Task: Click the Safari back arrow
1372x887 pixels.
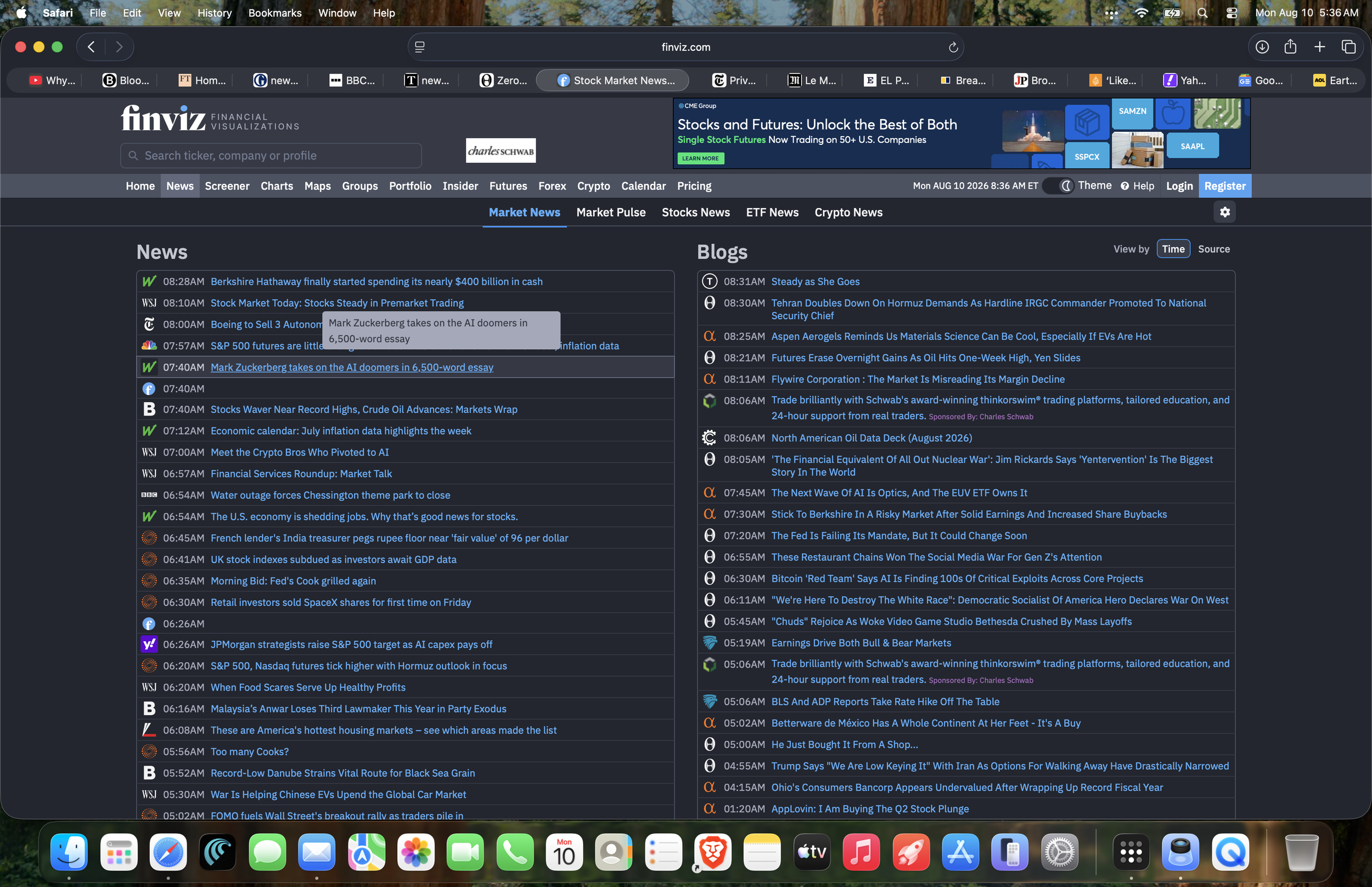Action: click(x=91, y=47)
